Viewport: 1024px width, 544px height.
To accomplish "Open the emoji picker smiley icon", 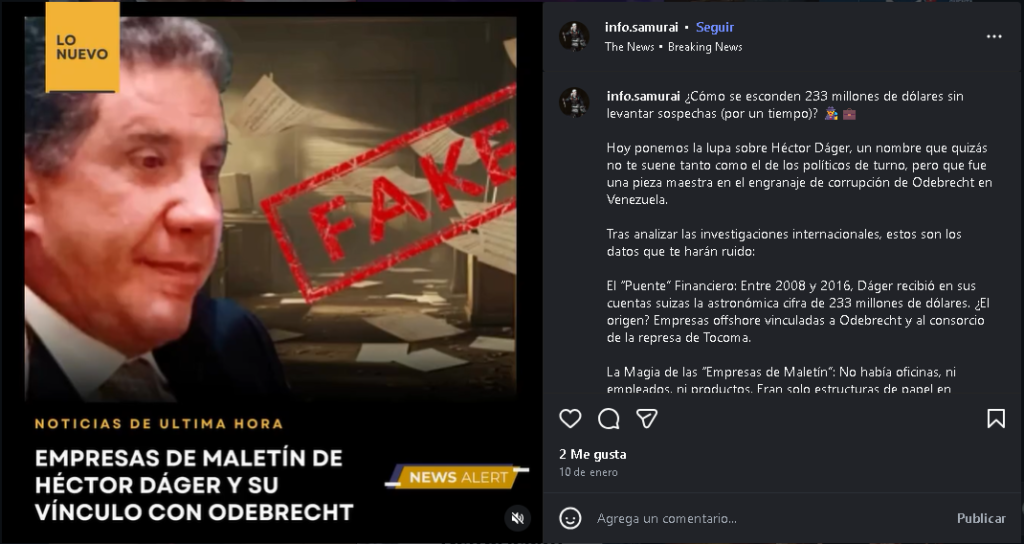I will (x=570, y=519).
